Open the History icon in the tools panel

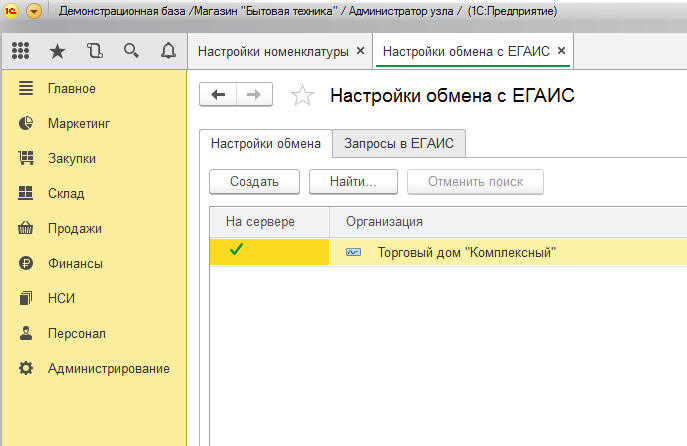[94, 51]
